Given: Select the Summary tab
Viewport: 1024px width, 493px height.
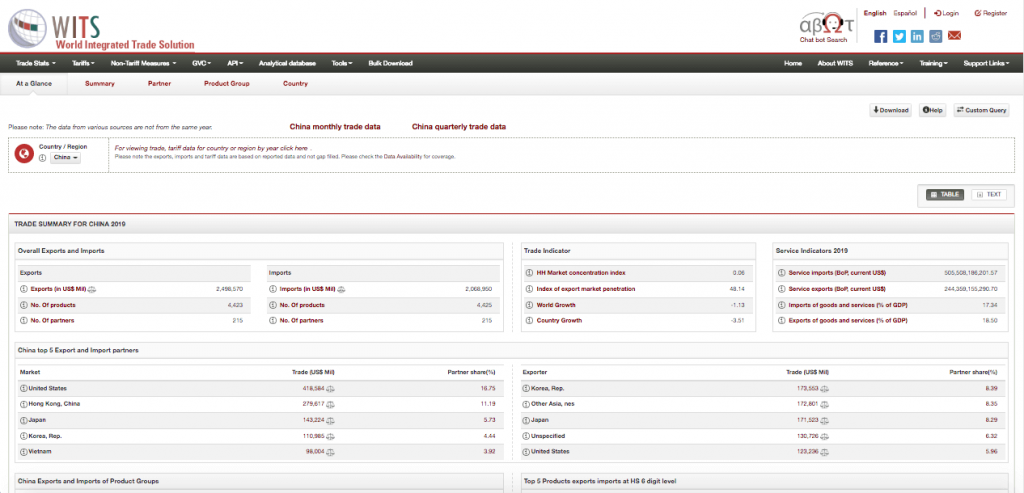Looking at the screenshot, I should pos(100,84).
